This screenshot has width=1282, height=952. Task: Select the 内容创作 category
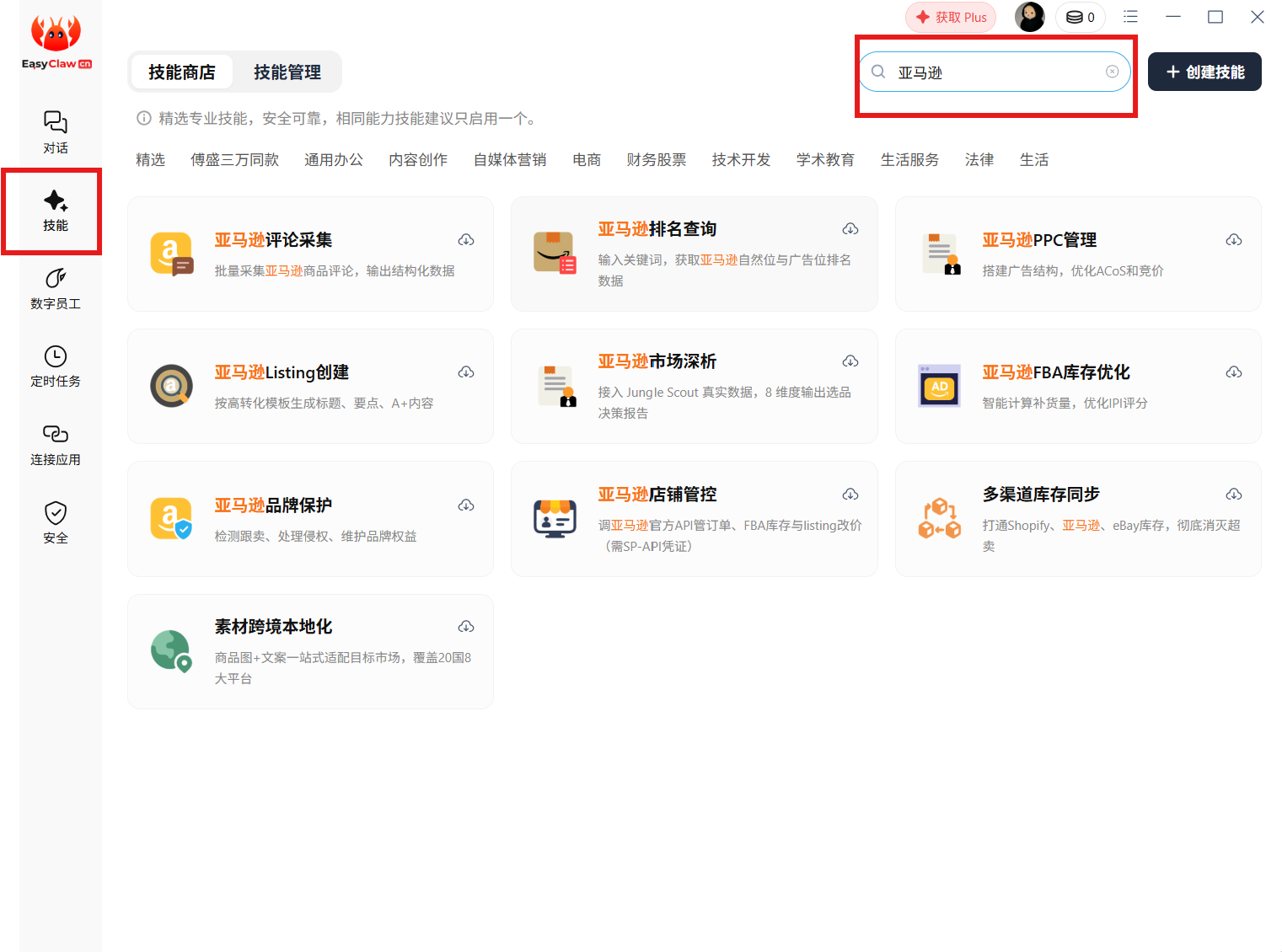click(x=418, y=160)
